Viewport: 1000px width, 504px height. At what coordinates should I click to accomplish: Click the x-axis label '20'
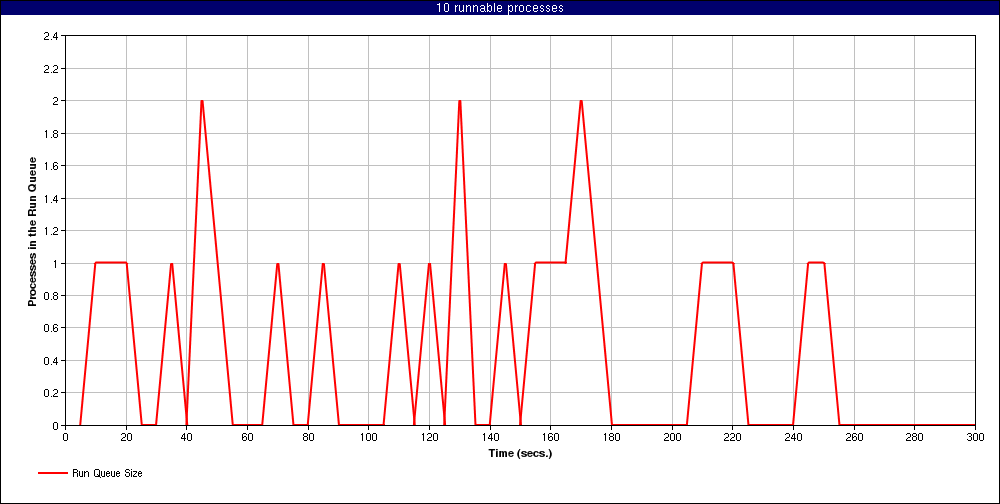coord(126,437)
